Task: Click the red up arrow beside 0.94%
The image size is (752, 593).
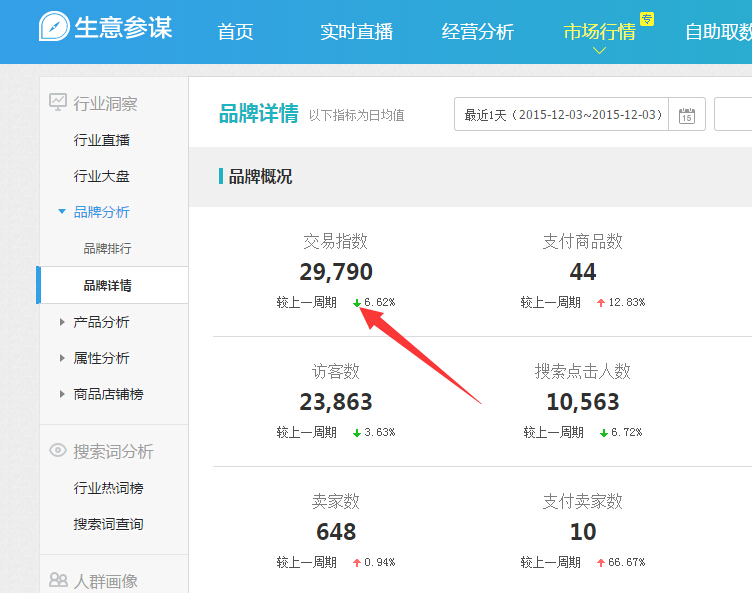Action: point(357,562)
